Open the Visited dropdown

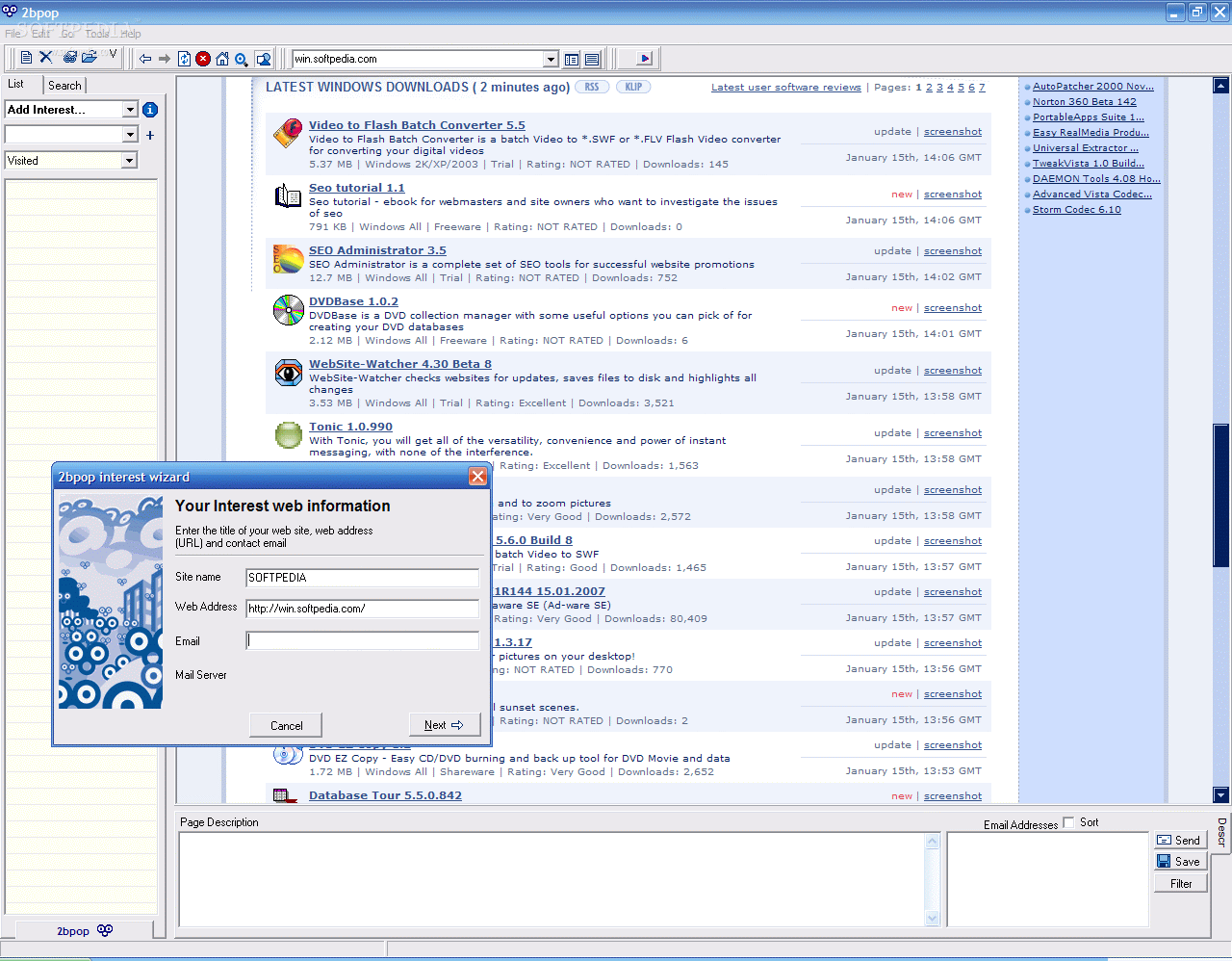pyautogui.click(x=130, y=161)
